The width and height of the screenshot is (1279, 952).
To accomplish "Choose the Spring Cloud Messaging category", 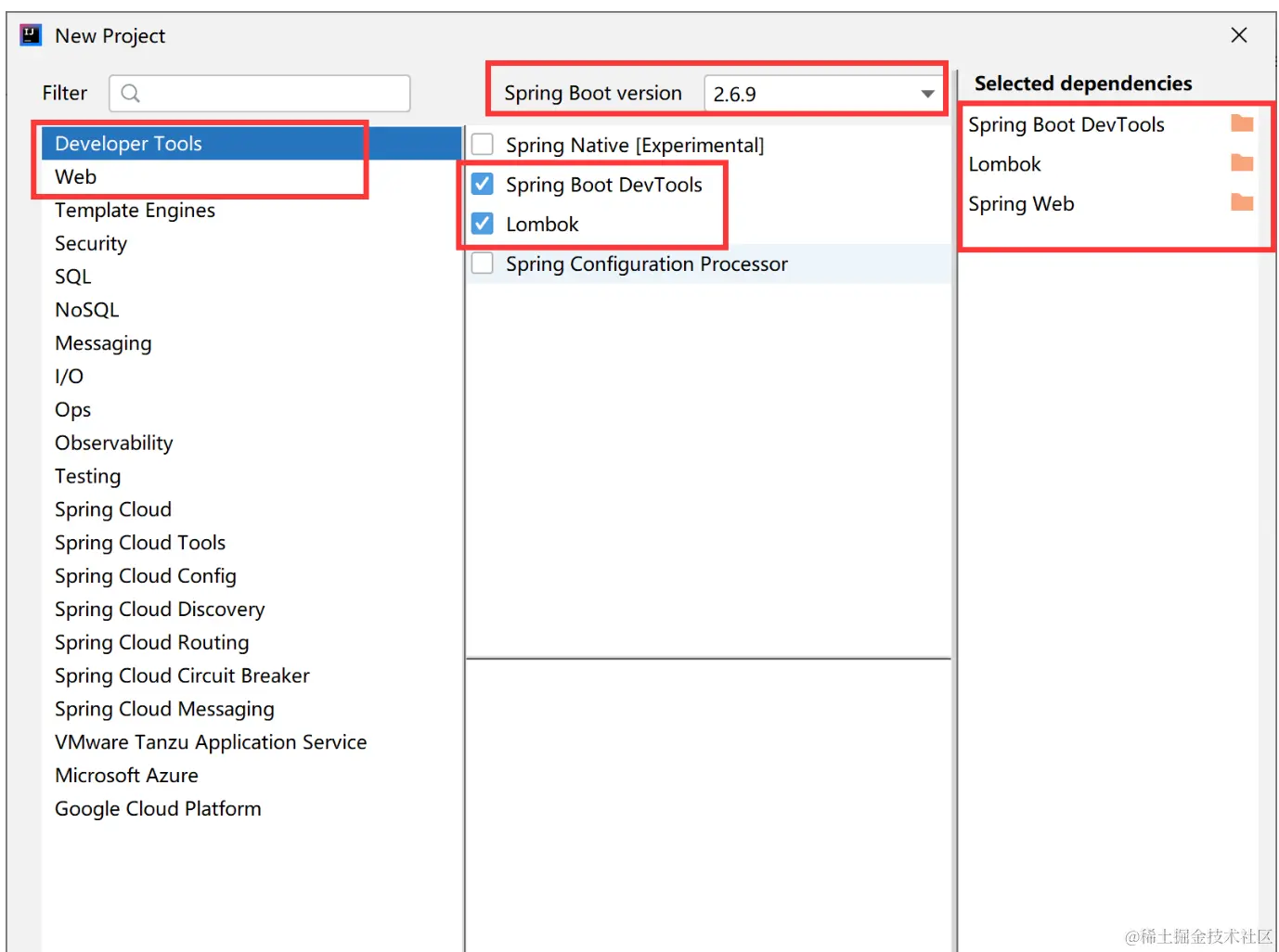I will [x=252, y=709].
